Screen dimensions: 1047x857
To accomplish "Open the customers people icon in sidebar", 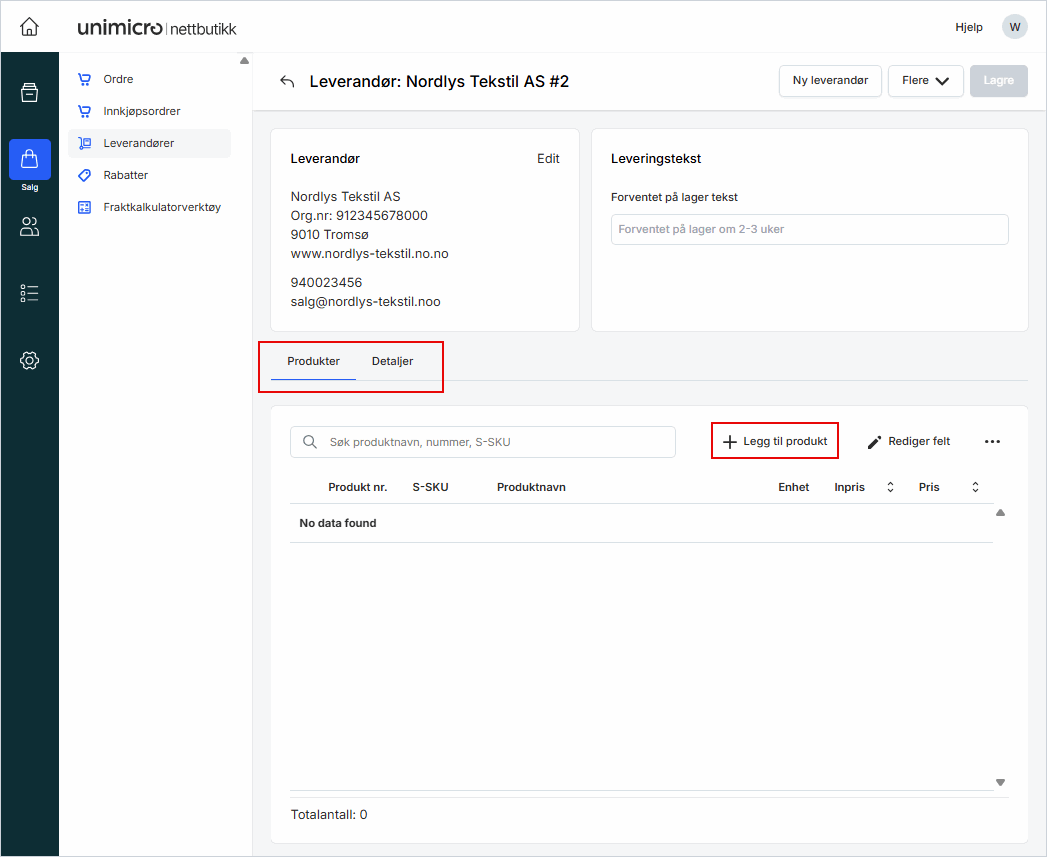I will [29, 227].
